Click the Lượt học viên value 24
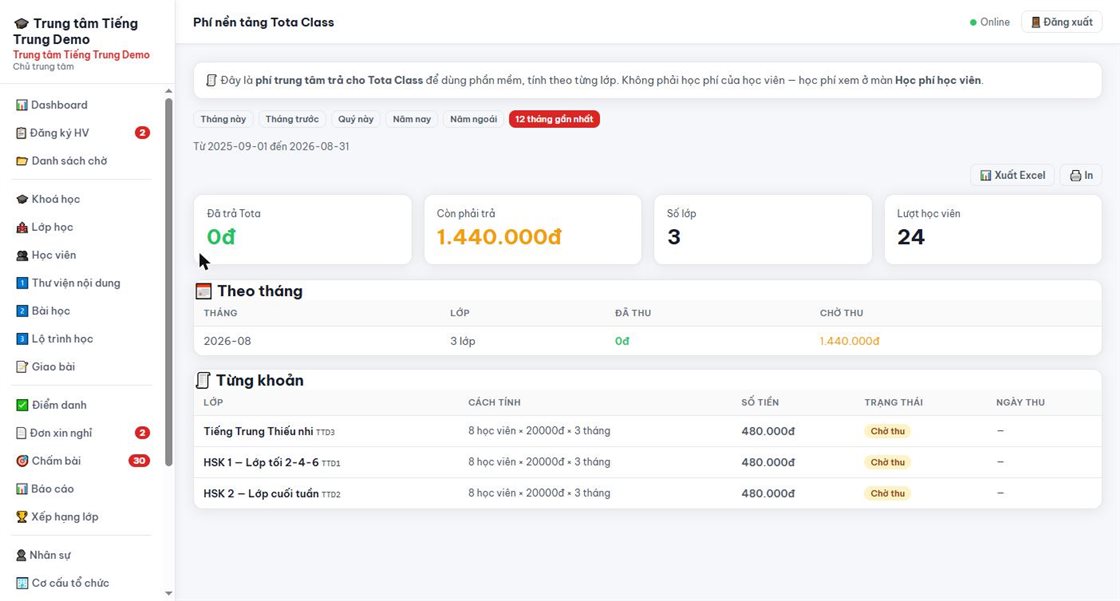Image resolution: width=1120 pixels, height=601 pixels. (911, 237)
